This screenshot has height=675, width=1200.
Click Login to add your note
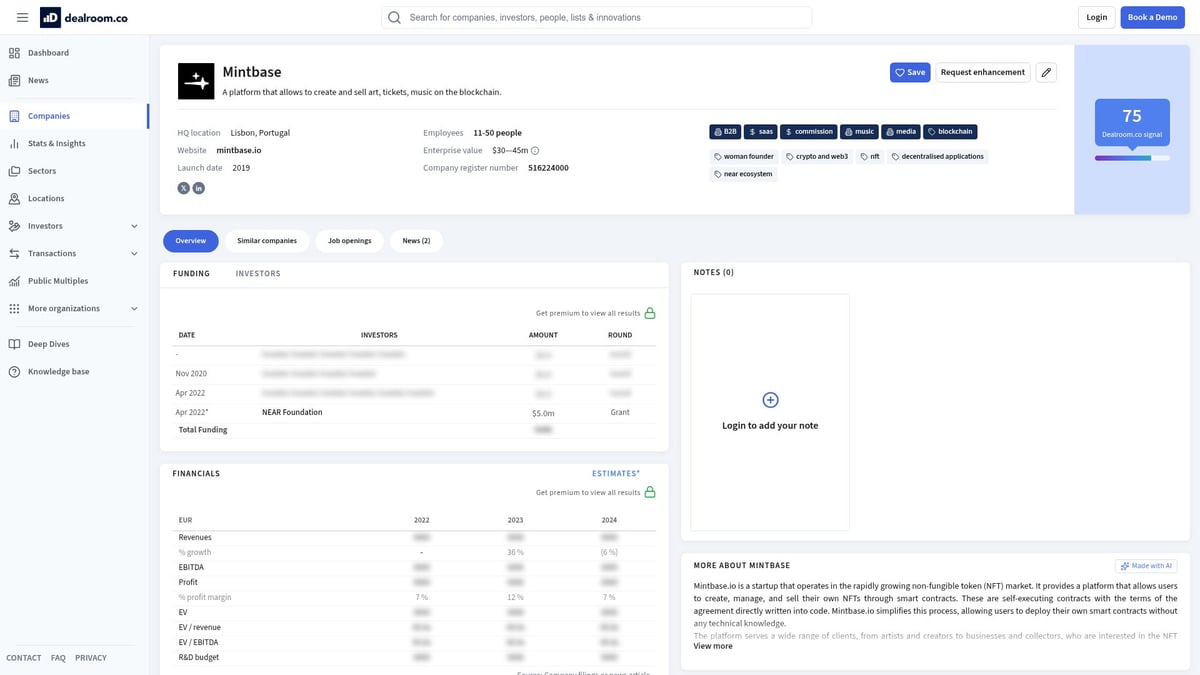tap(770, 425)
